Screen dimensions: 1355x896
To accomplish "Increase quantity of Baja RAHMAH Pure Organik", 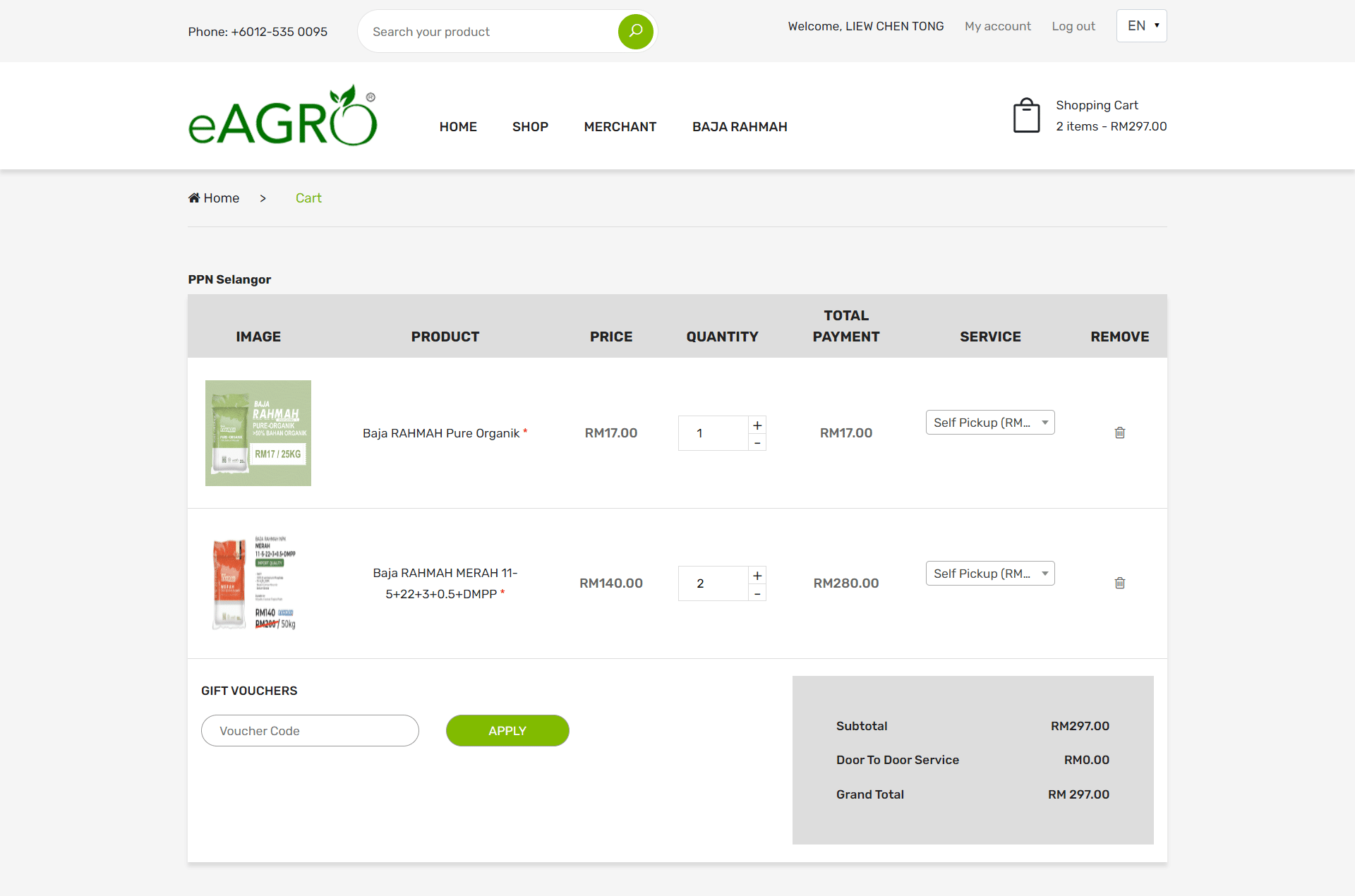I will (757, 425).
